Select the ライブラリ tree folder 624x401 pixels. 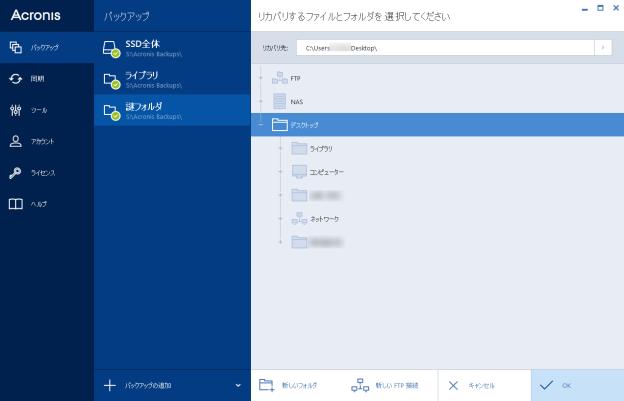[321, 148]
